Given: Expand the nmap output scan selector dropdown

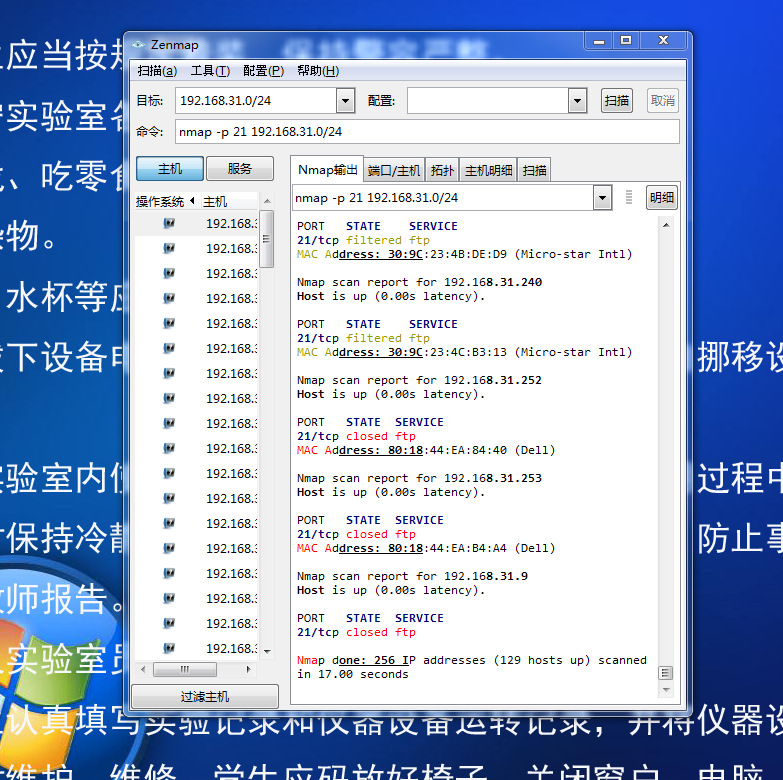Looking at the screenshot, I should pyautogui.click(x=602, y=198).
